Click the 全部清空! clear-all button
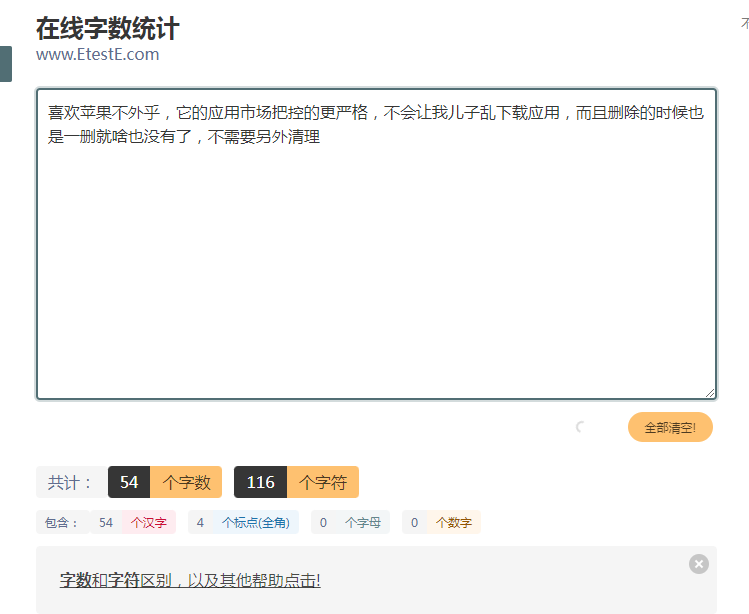This screenshot has width=749, height=614. [670, 427]
